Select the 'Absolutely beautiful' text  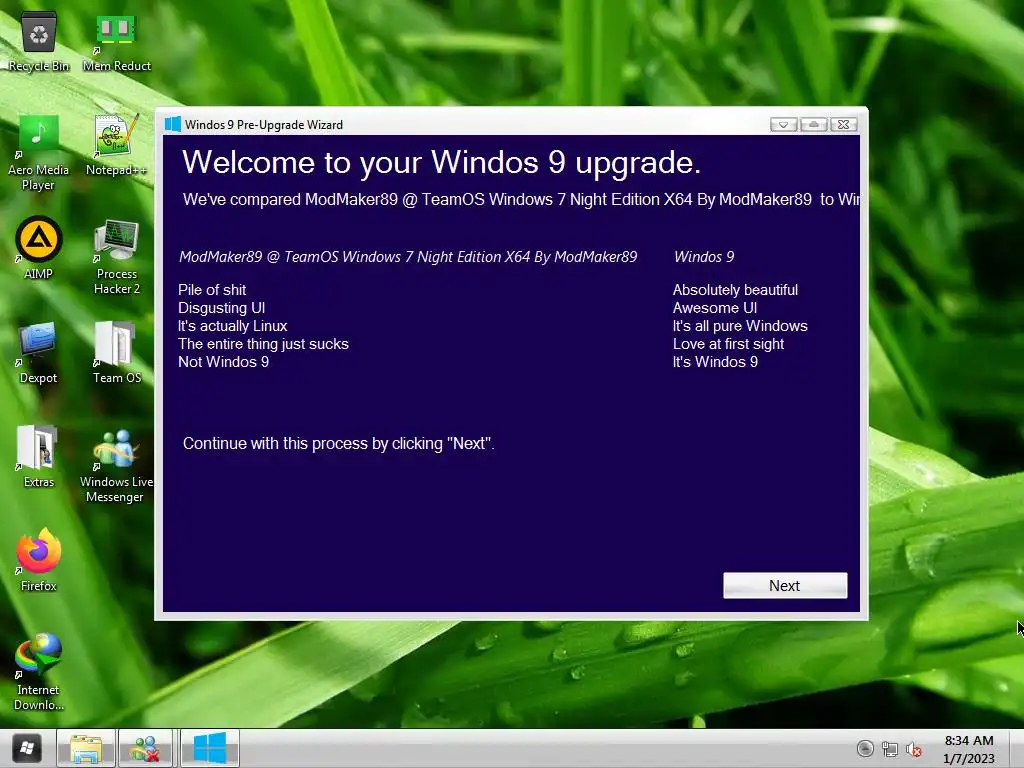click(735, 290)
